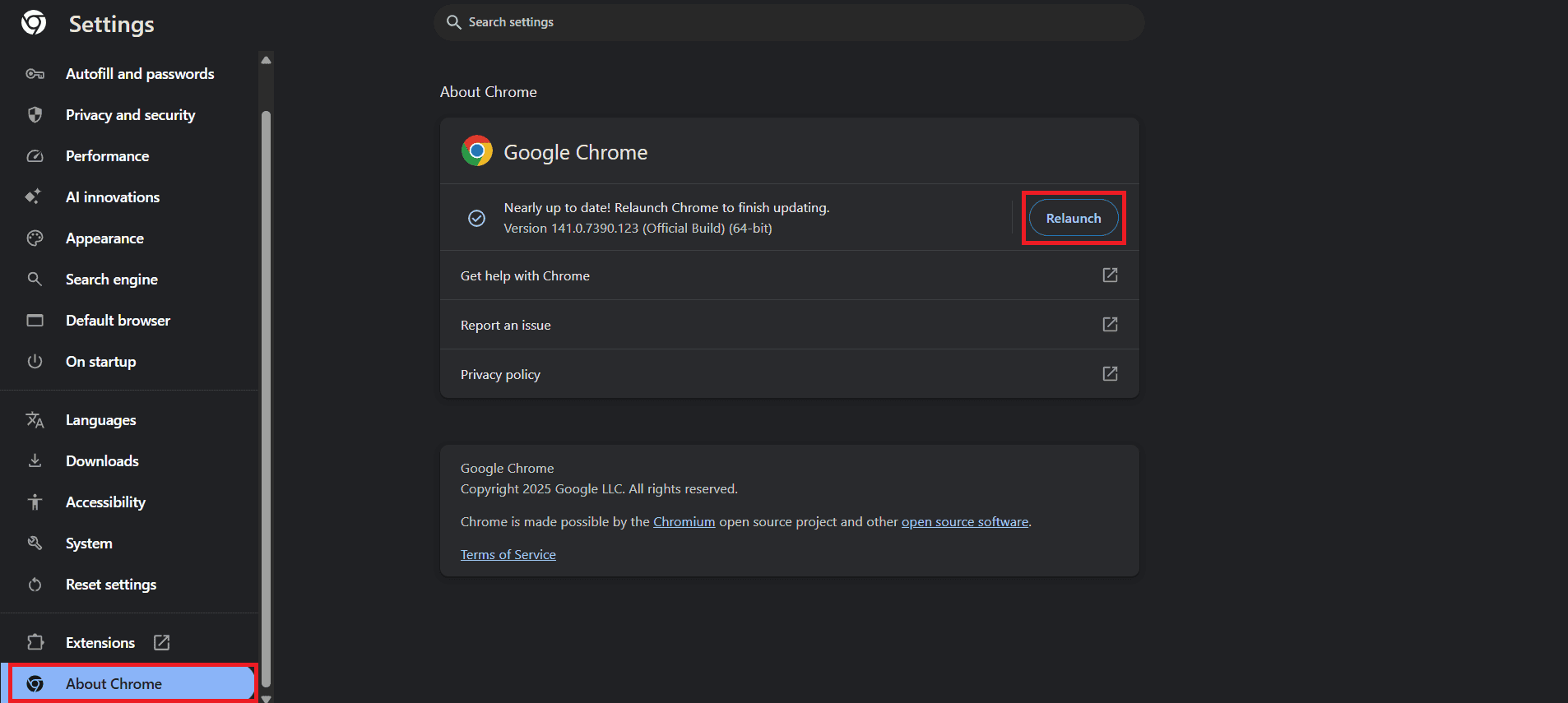Open external link icon for Privacy policy
This screenshot has height=703, width=1568.
1110,374
